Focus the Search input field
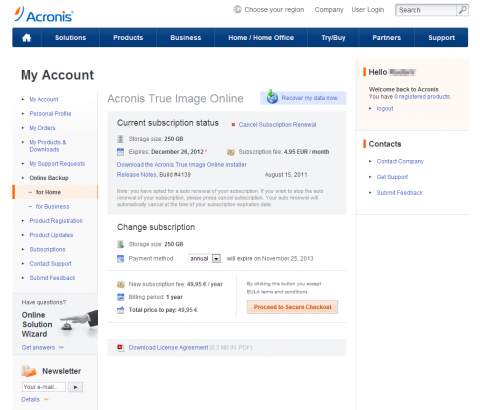 (x=426, y=10)
